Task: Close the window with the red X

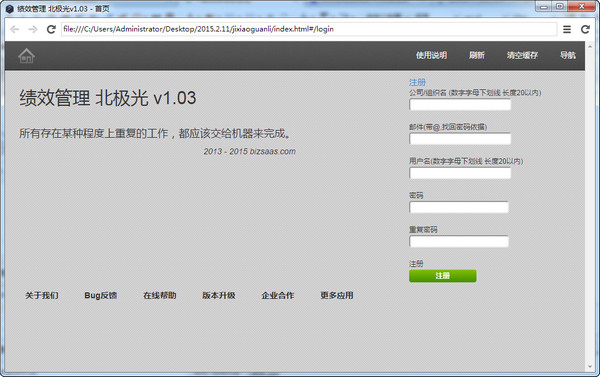Action: [x=581, y=6]
